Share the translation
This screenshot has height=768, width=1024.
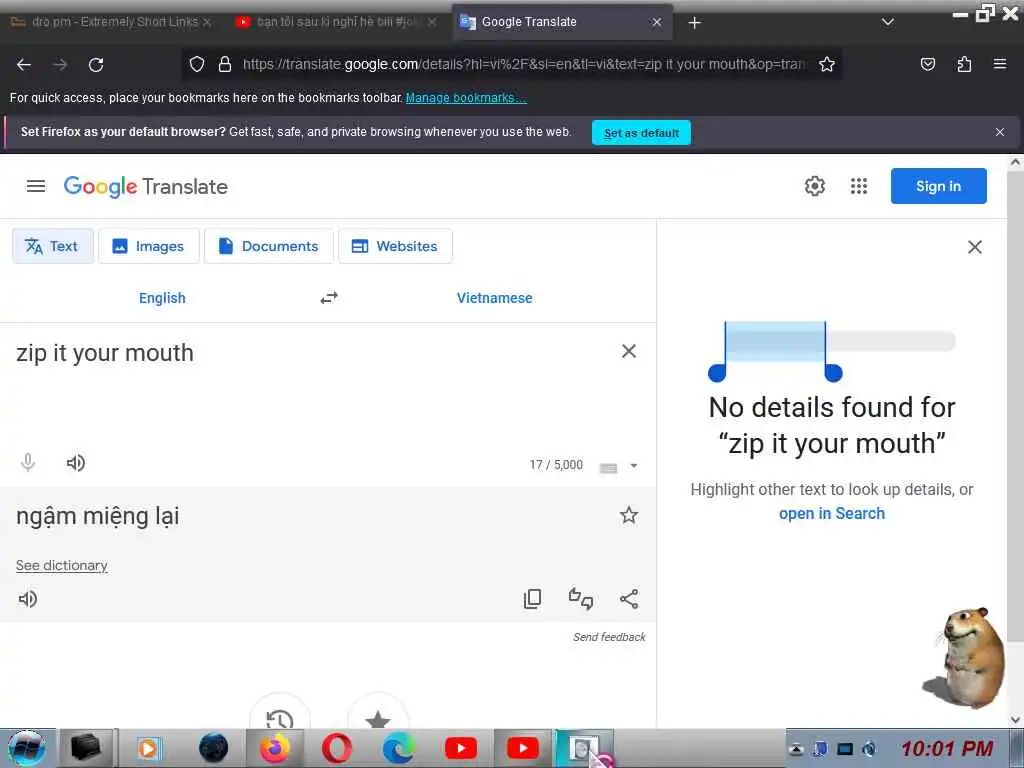tap(629, 599)
